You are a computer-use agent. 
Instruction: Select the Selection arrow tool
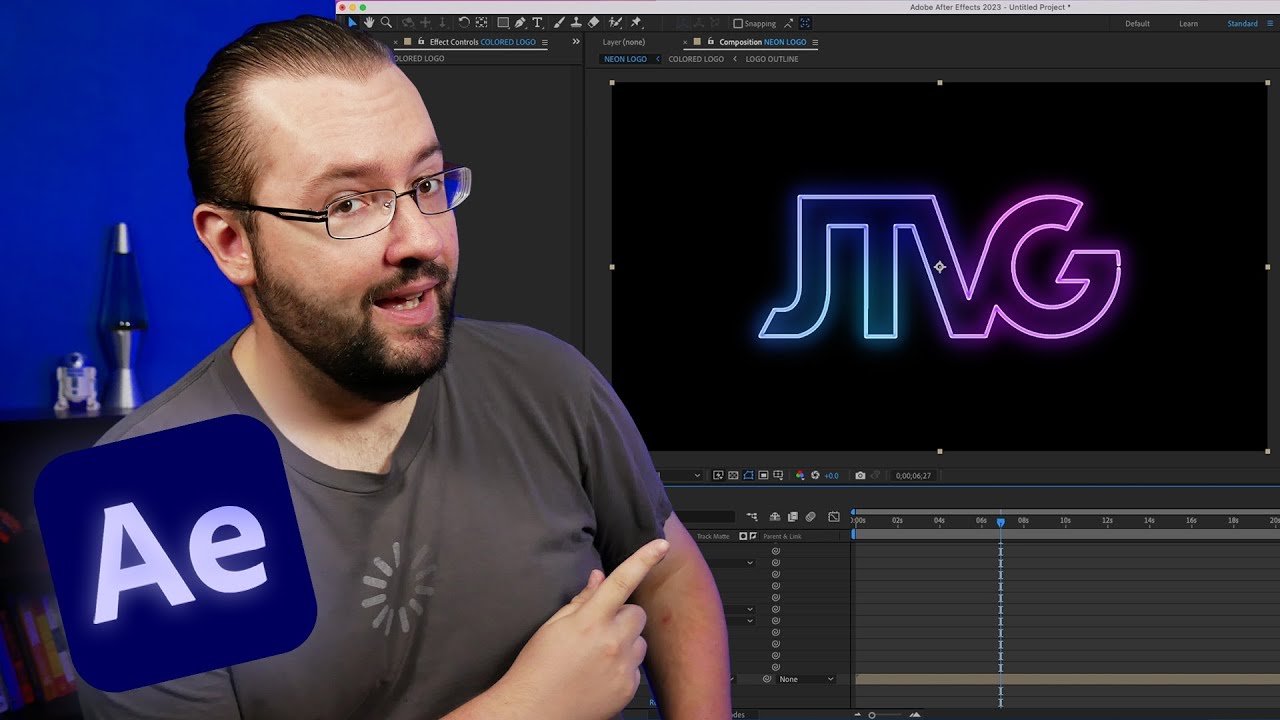[352, 22]
